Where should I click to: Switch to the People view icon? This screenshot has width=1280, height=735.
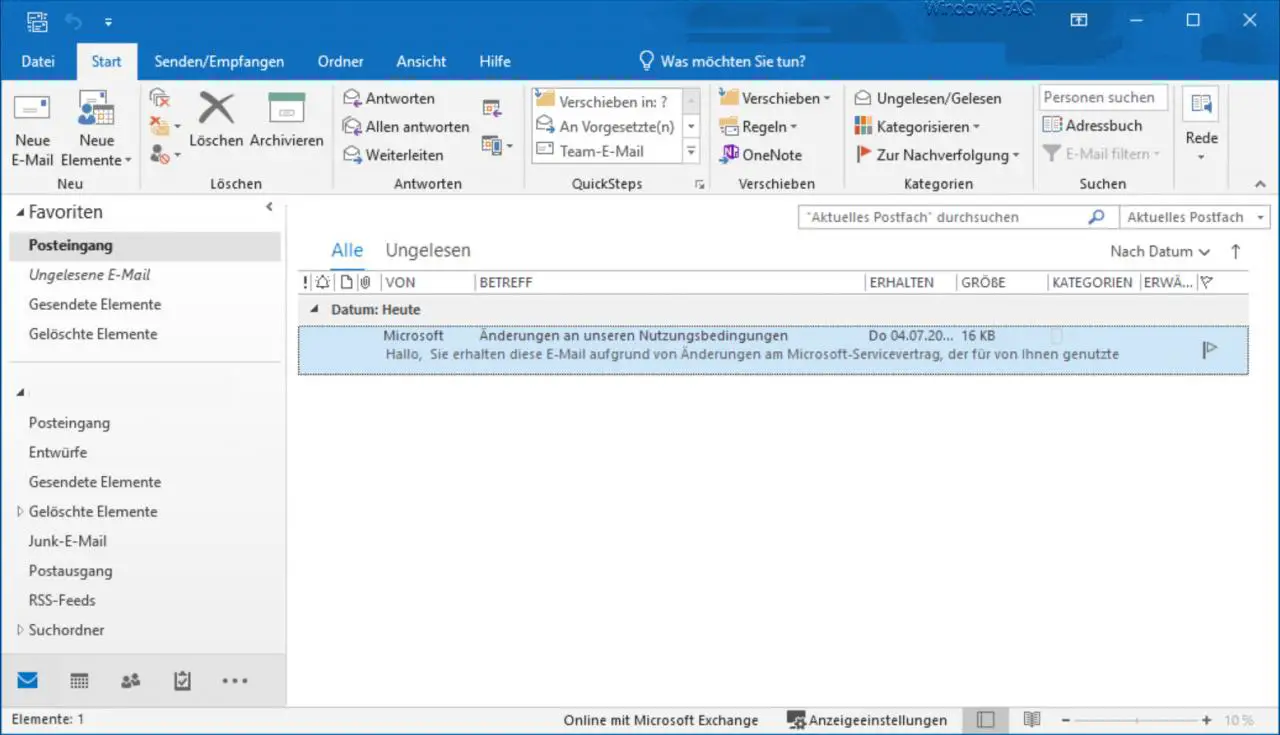click(x=130, y=681)
